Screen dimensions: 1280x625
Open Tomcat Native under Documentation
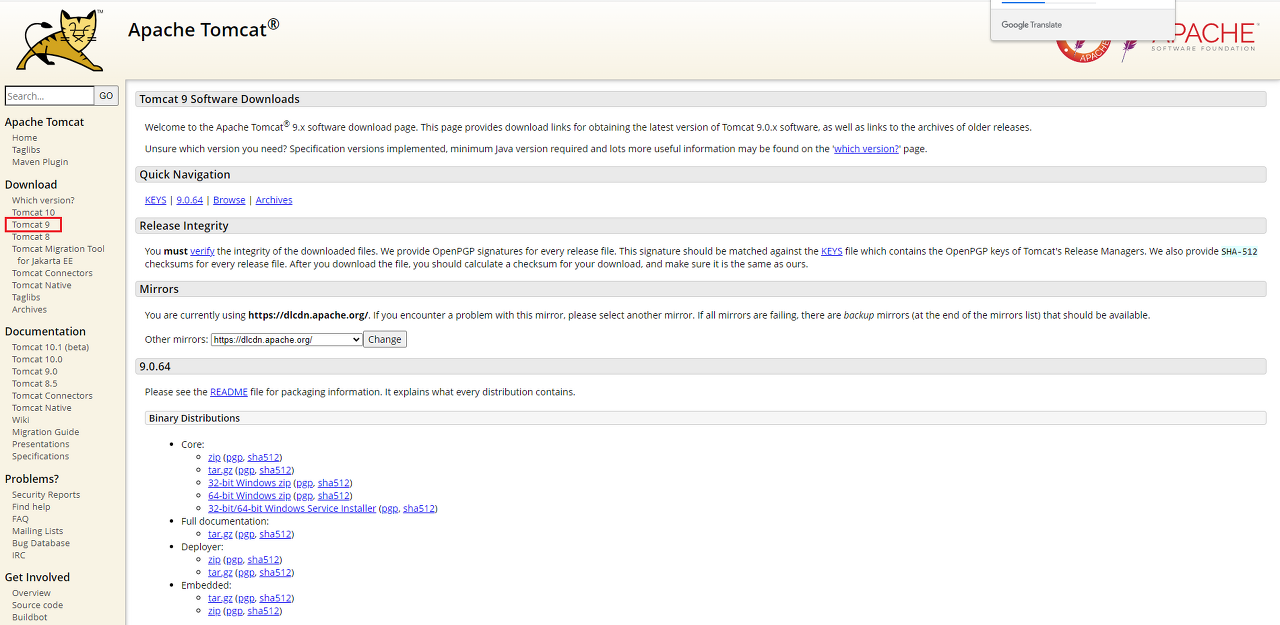[42, 408]
